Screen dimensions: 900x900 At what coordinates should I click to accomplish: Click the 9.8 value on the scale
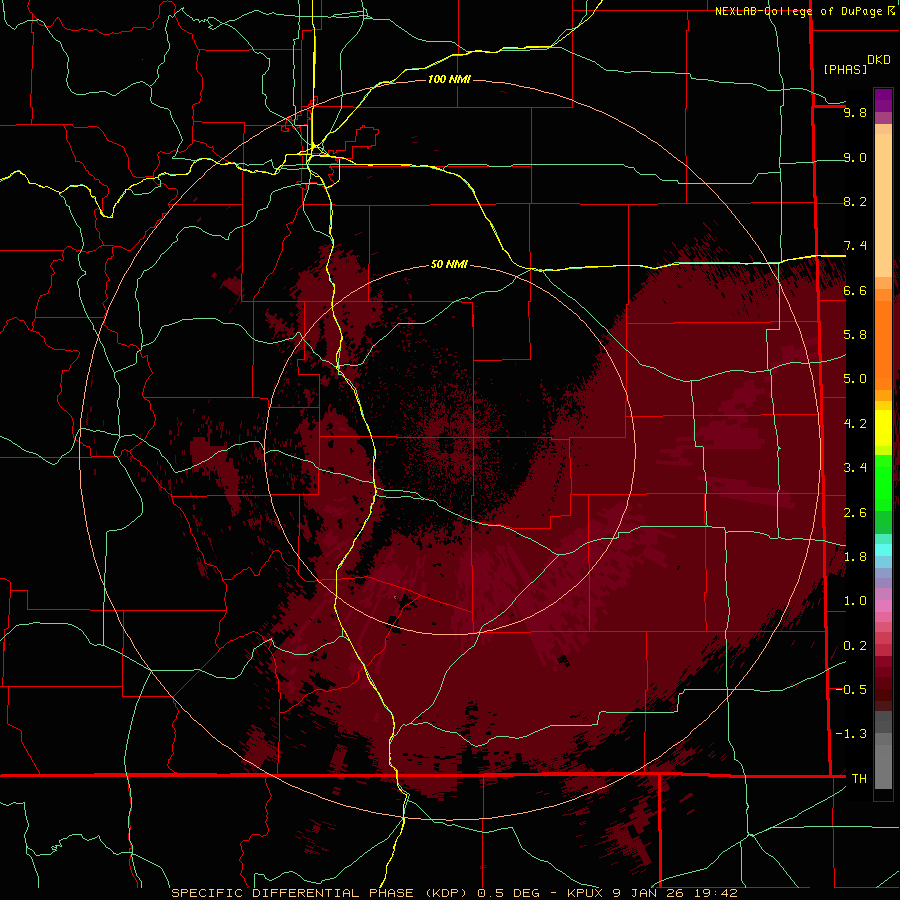[855, 112]
